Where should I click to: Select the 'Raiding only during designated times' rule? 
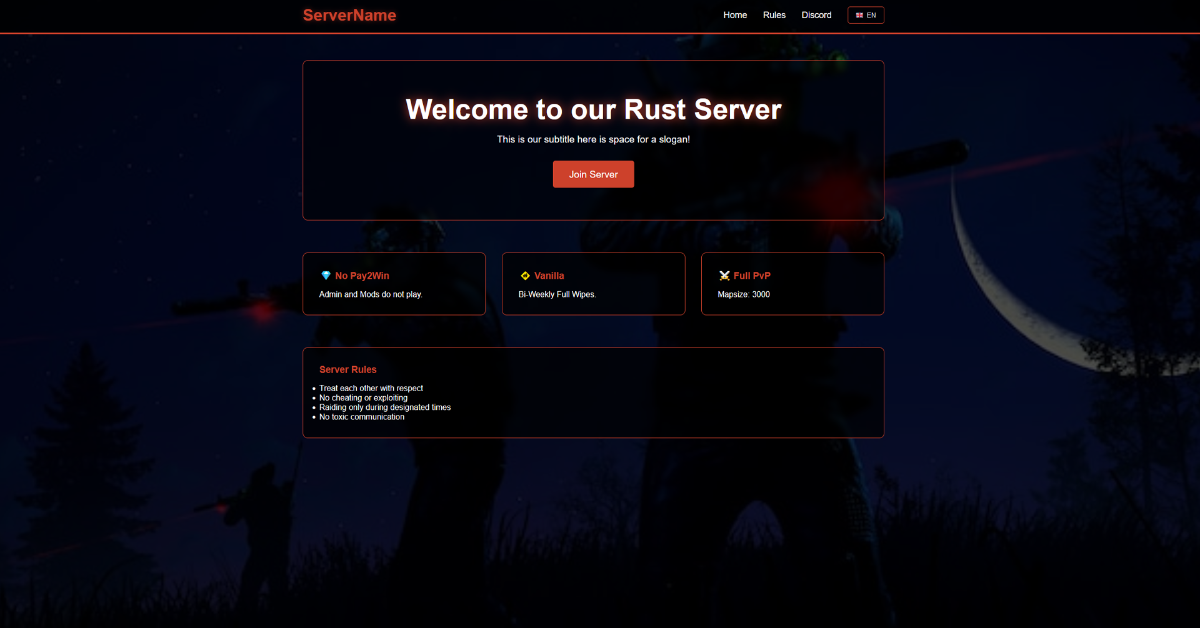(385, 407)
